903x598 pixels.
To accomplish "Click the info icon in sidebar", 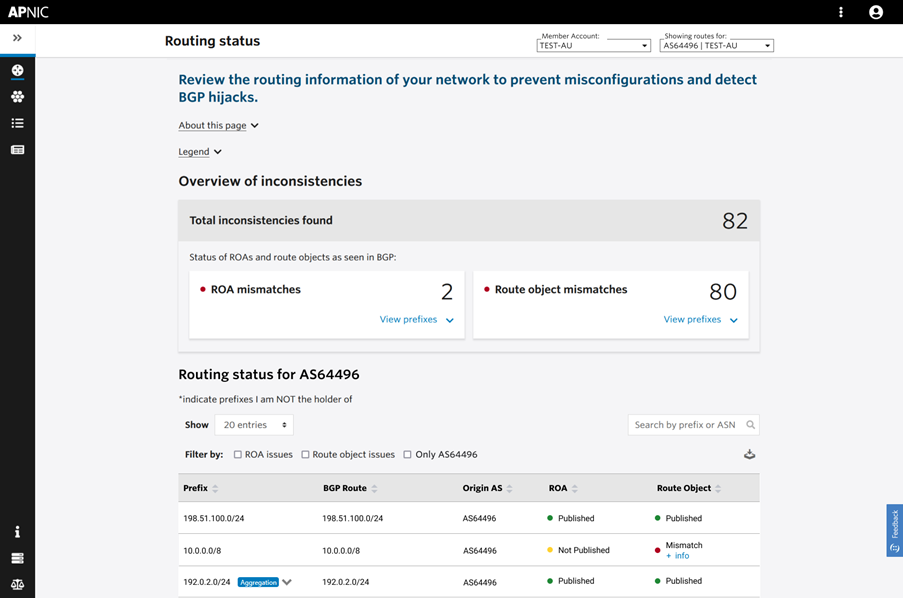I will point(17,532).
